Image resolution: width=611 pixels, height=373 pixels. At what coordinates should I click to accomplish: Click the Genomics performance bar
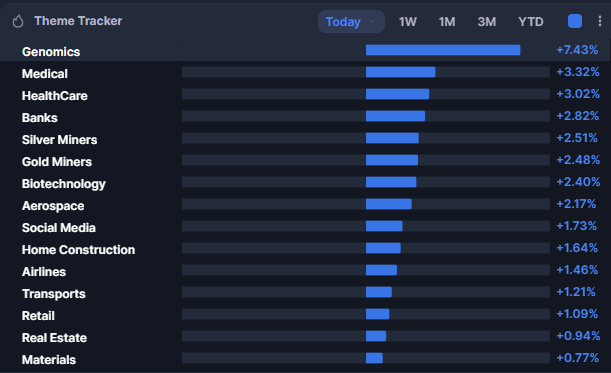pyautogui.click(x=443, y=50)
